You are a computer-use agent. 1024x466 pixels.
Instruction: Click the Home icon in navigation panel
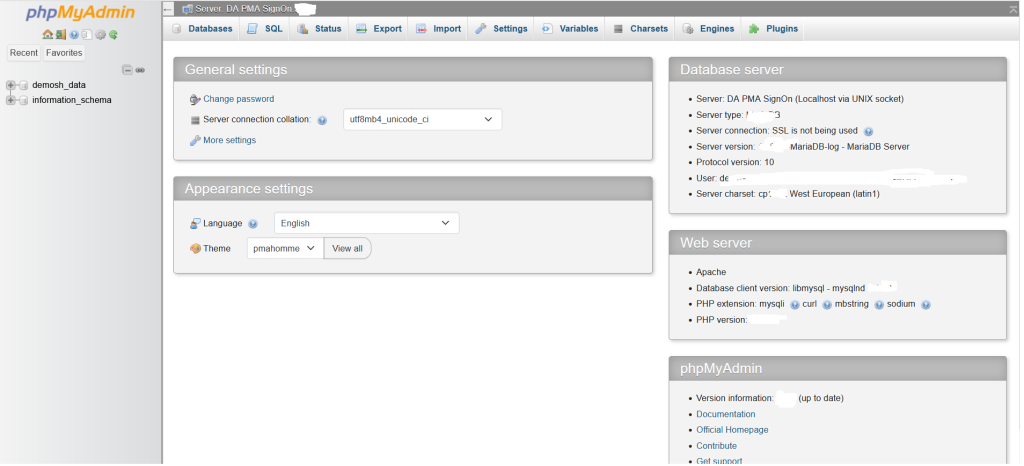coord(47,35)
